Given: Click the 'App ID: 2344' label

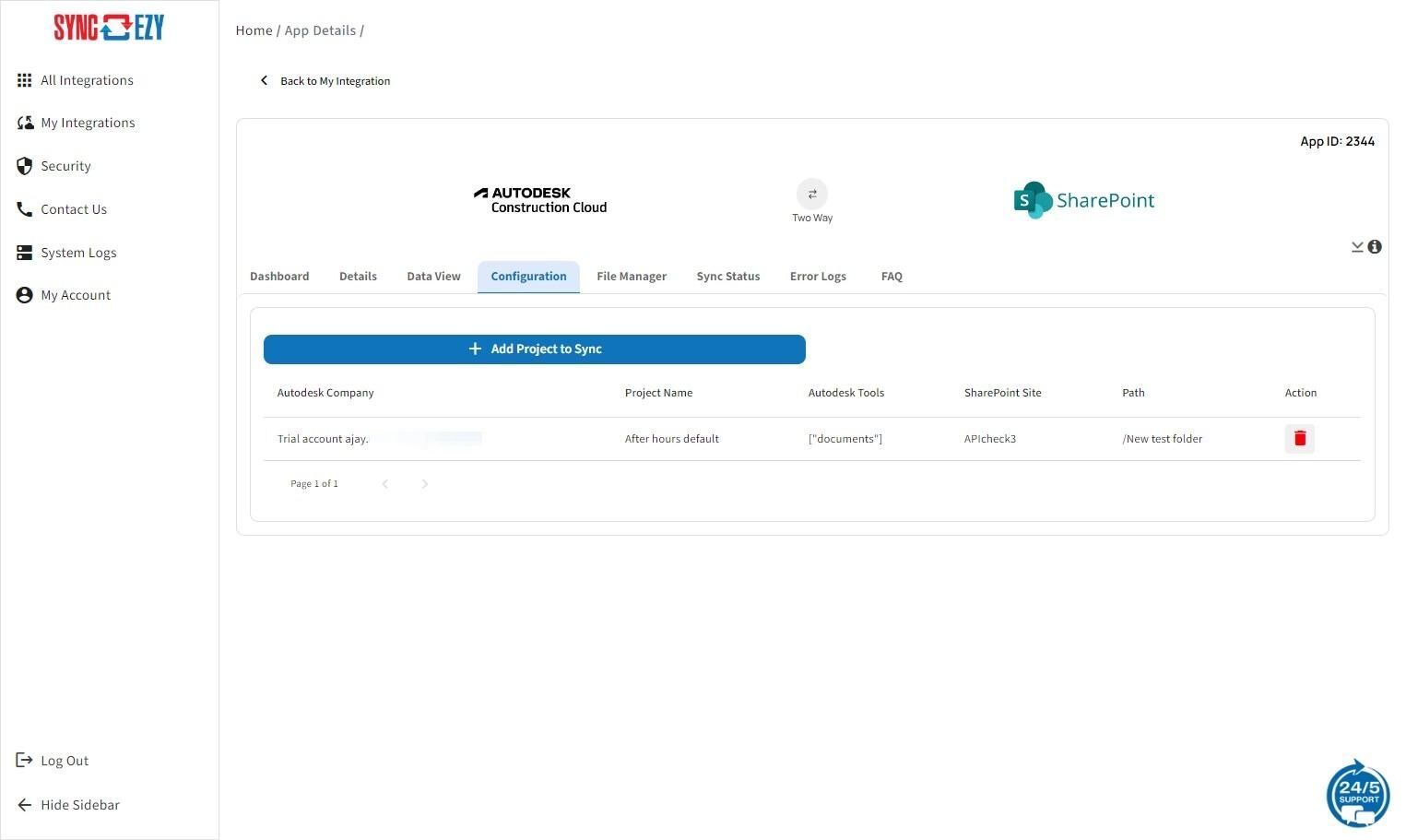Looking at the screenshot, I should pos(1338,141).
